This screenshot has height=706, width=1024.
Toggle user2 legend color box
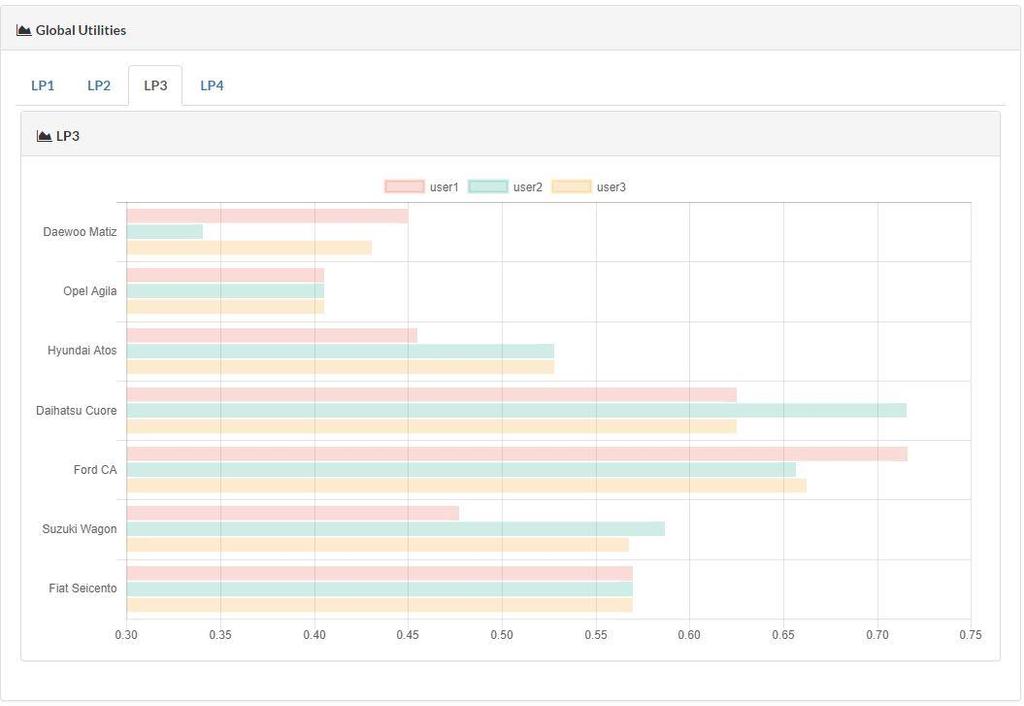[488, 187]
